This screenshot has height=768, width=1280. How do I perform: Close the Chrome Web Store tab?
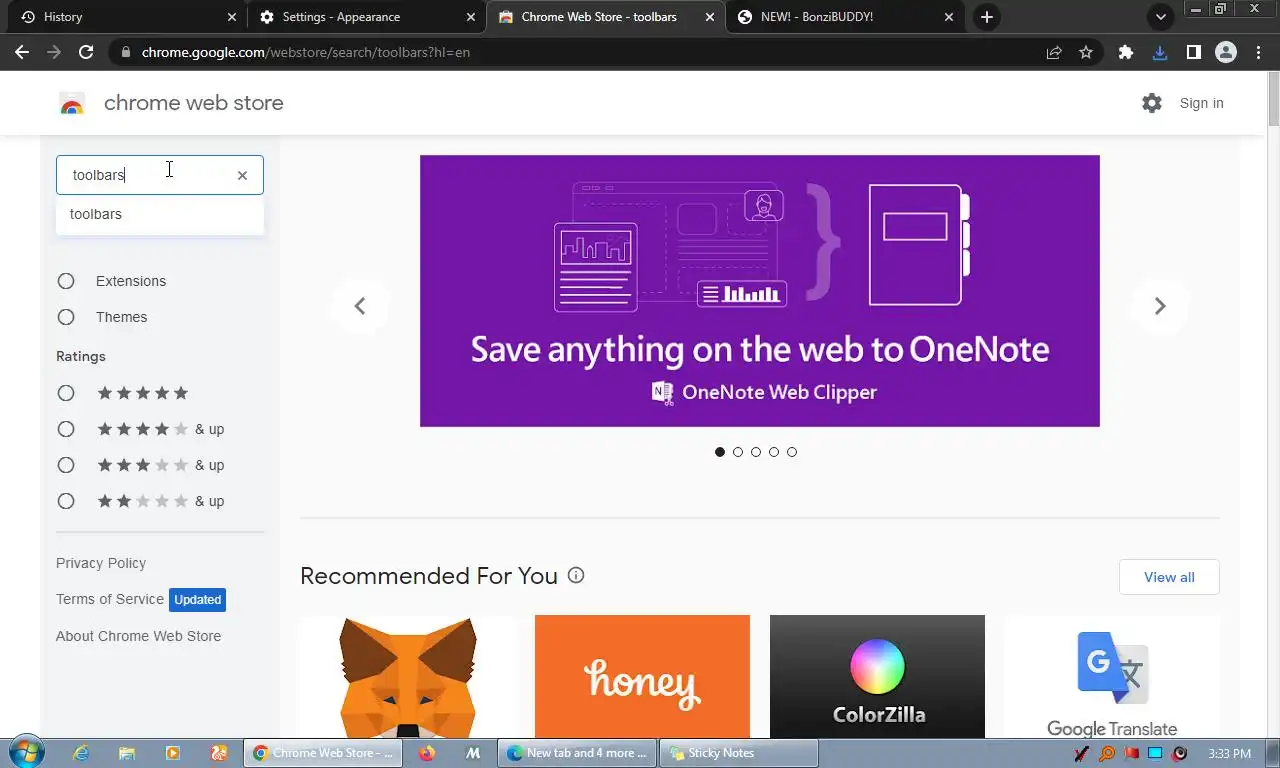tap(710, 17)
